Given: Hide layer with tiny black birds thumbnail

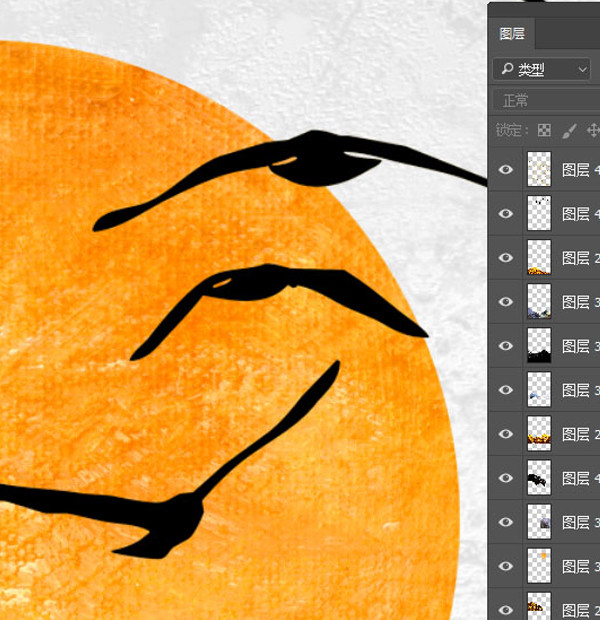Looking at the screenshot, I should coord(505,214).
